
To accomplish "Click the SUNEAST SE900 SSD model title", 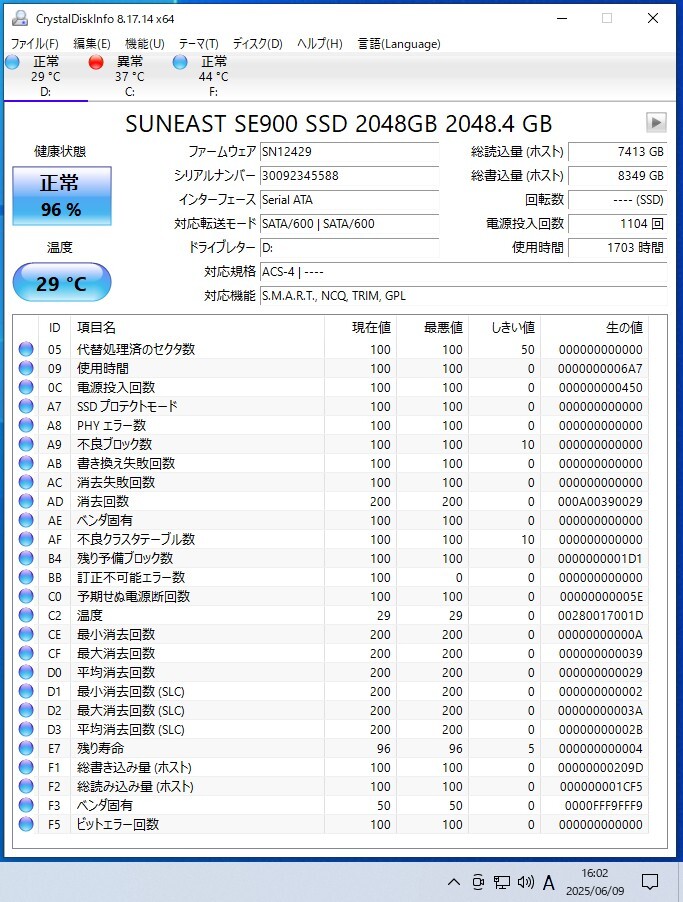I will 338,124.
